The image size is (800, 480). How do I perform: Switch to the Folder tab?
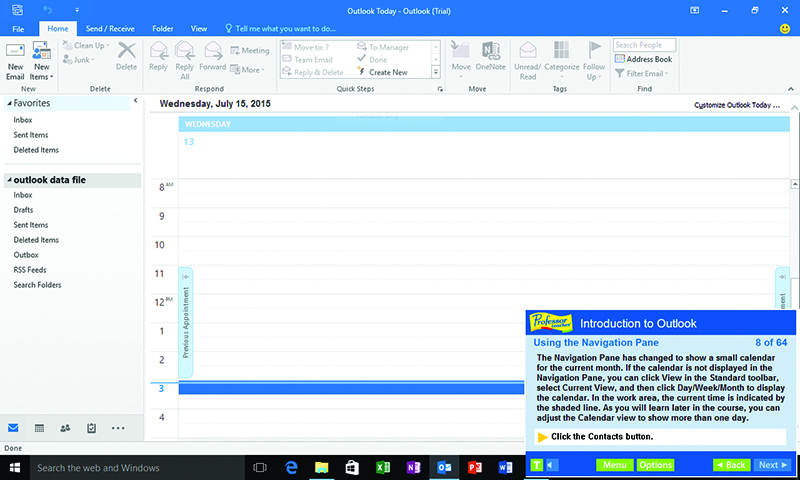[x=163, y=29]
